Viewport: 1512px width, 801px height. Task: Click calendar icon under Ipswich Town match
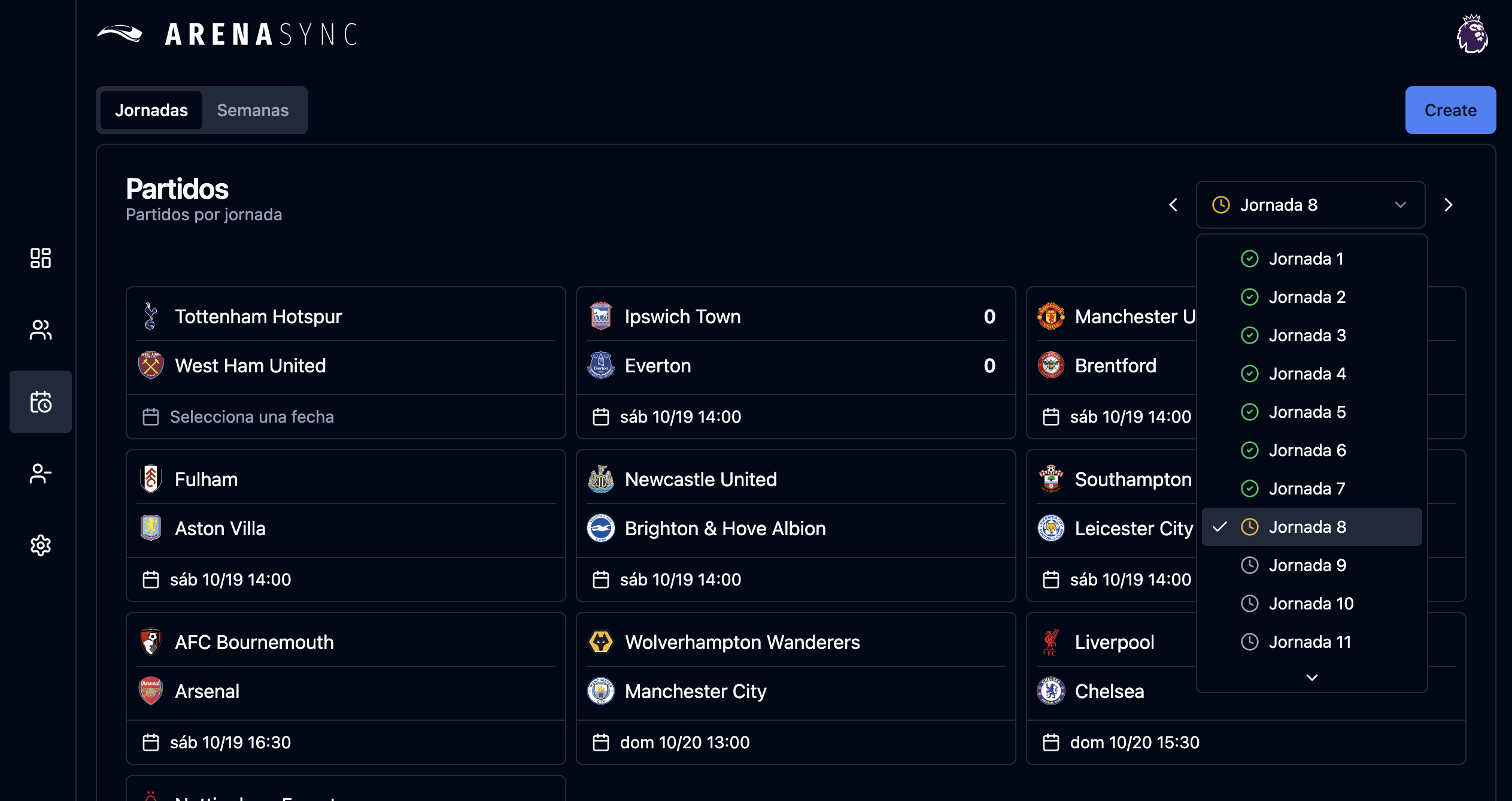pos(600,417)
